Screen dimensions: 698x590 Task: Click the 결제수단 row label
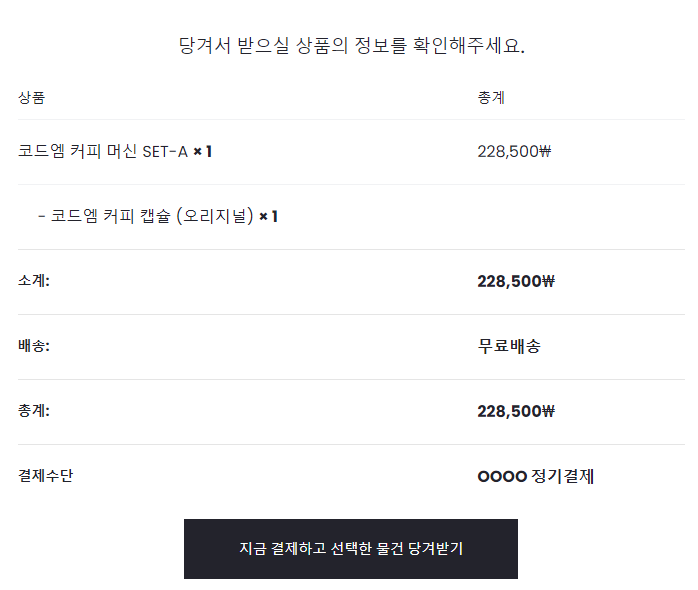coord(46,476)
